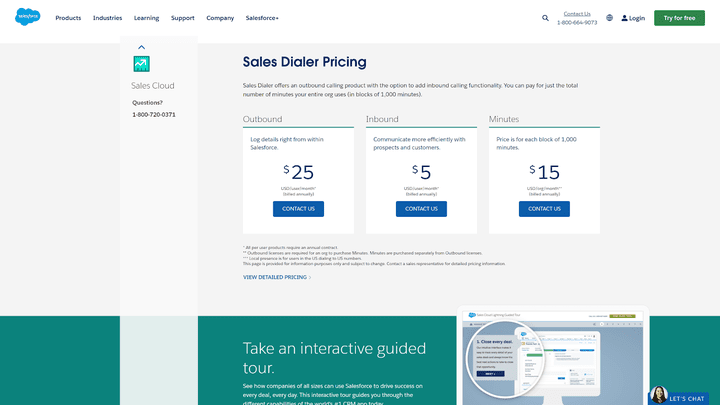Open the Let's Chat widget
This screenshot has height=405, width=720.
(679, 395)
